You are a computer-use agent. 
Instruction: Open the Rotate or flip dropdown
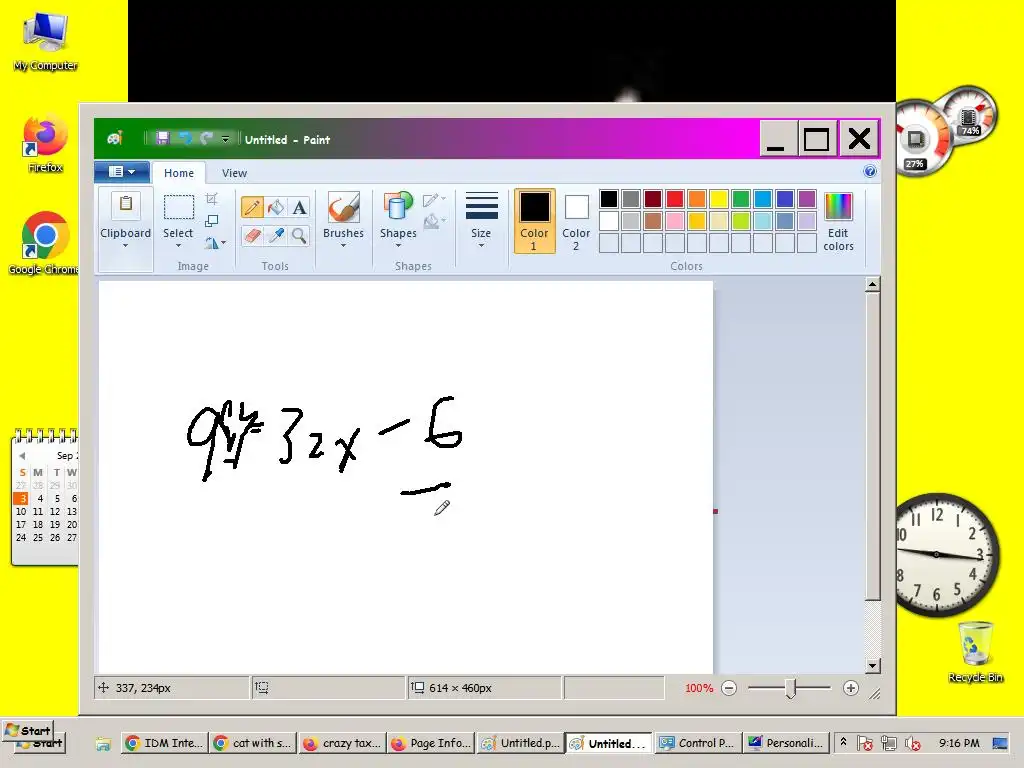pyautogui.click(x=214, y=243)
